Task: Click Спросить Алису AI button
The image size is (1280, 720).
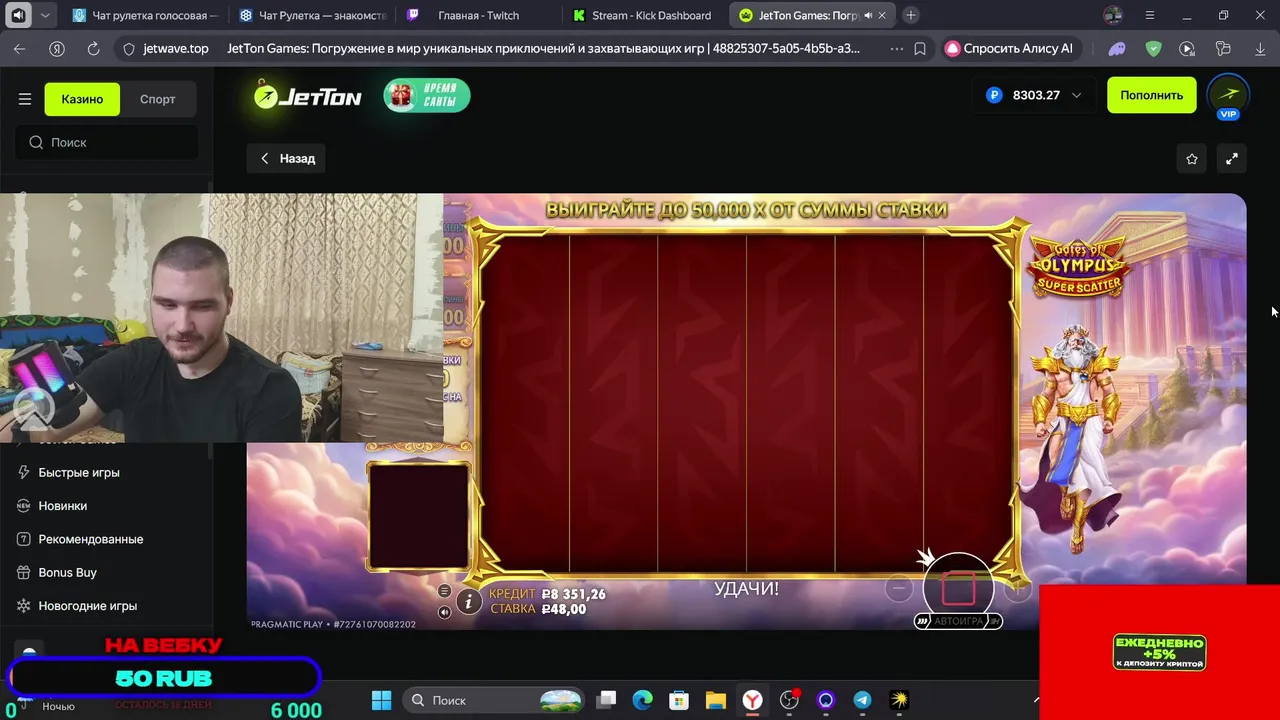Action: tap(1010, 48)
